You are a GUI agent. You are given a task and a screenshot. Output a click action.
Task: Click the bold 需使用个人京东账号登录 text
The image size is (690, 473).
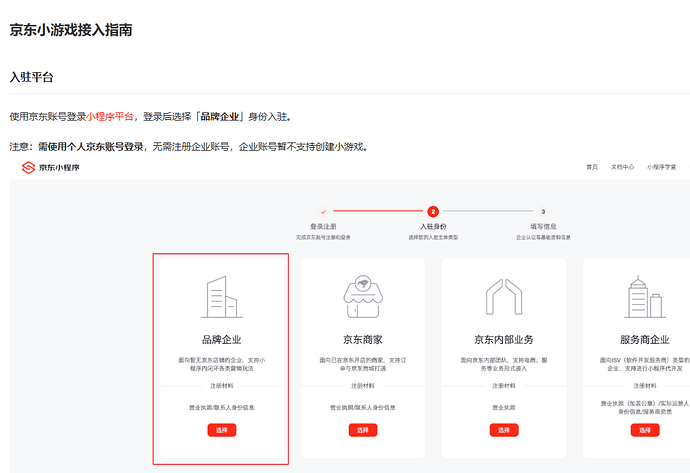click(91, 147)
